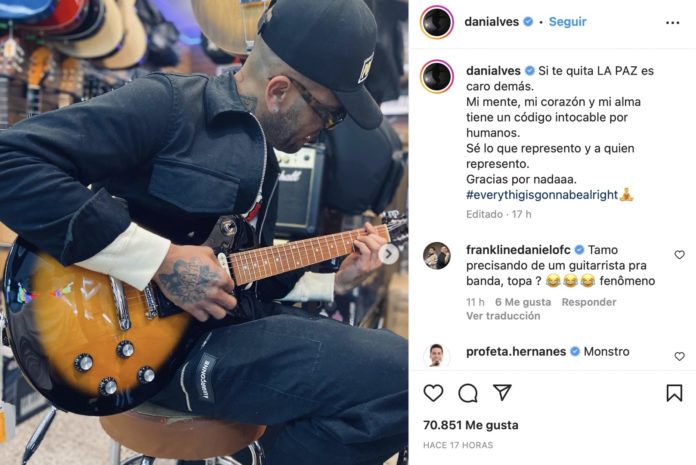Like franklinedanielofc's comment

click(x=679, y=255)
